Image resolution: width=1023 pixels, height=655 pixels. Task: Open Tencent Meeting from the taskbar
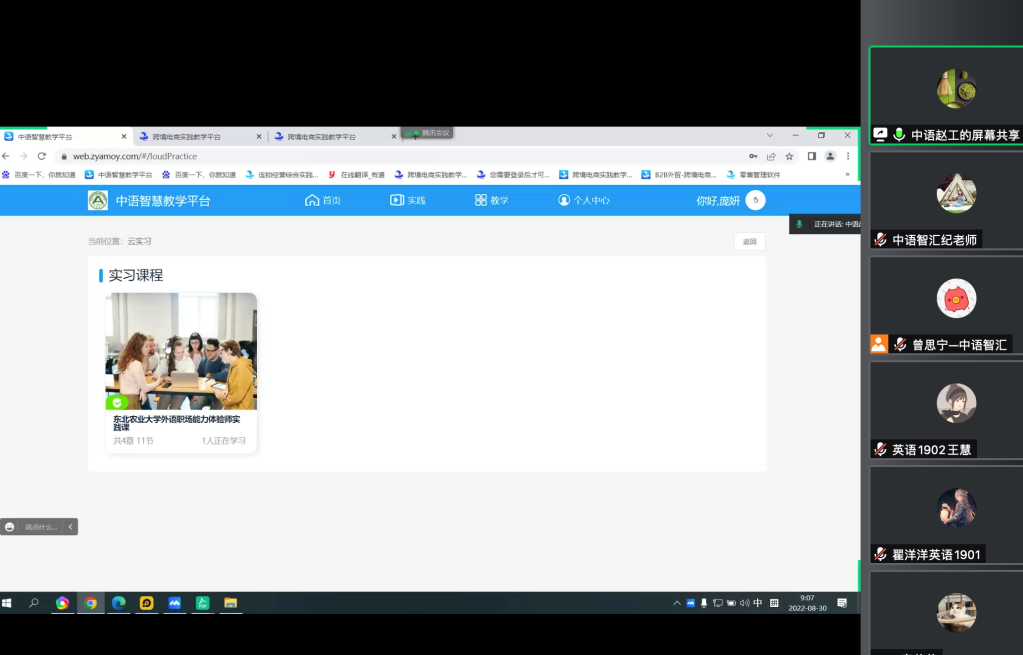pyautogui.click(x=175, y=603)
